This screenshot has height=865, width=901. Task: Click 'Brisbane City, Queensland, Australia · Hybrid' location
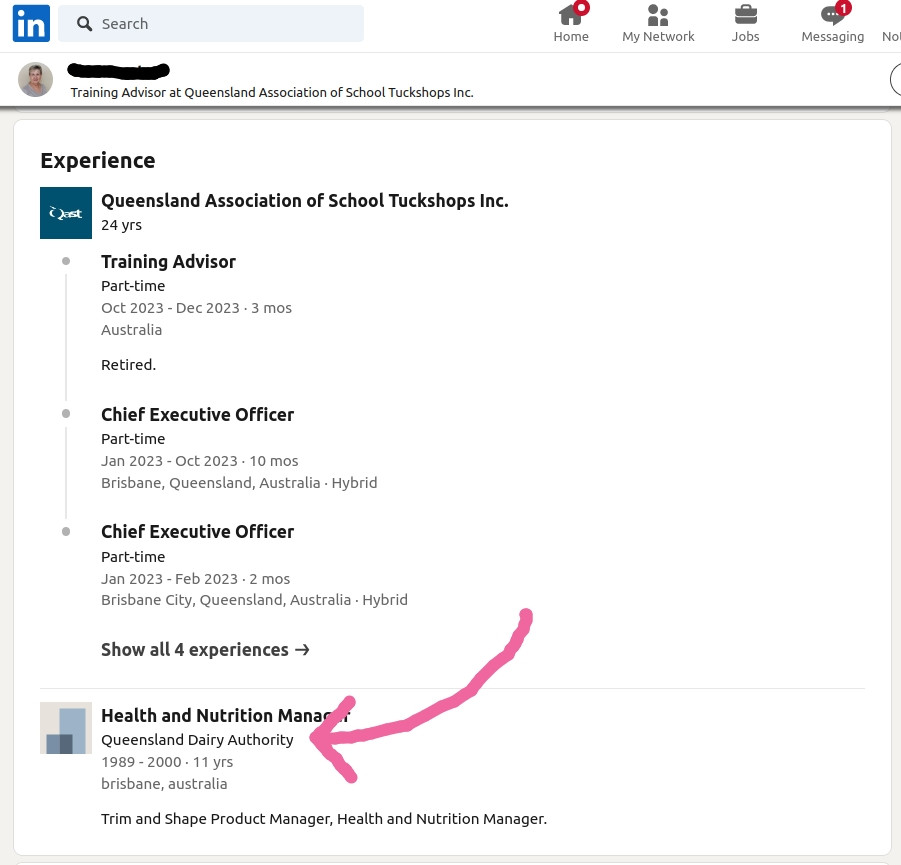click(x=255, y=600)
